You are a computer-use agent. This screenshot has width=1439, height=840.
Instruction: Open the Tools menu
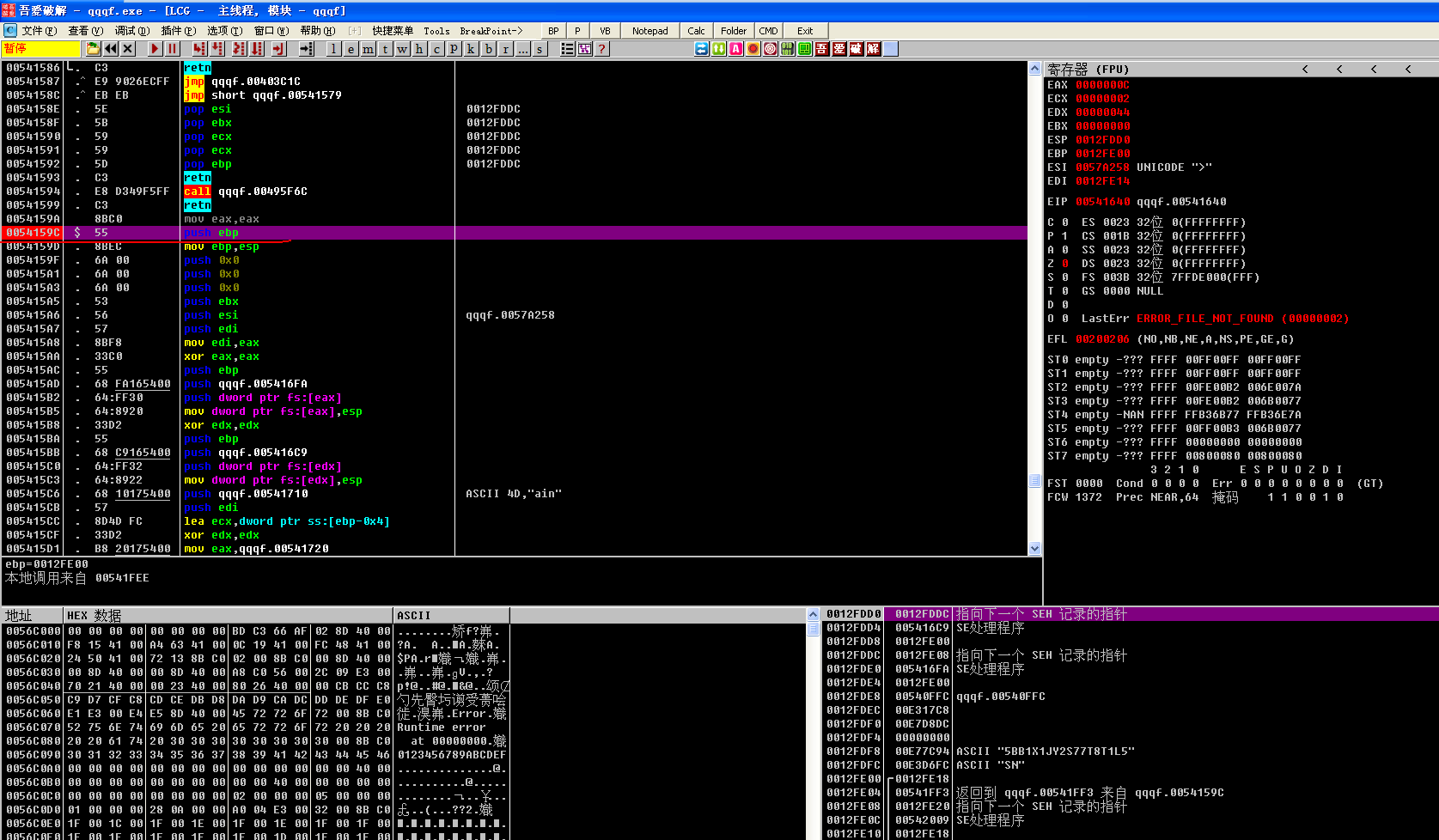point(436,31)
